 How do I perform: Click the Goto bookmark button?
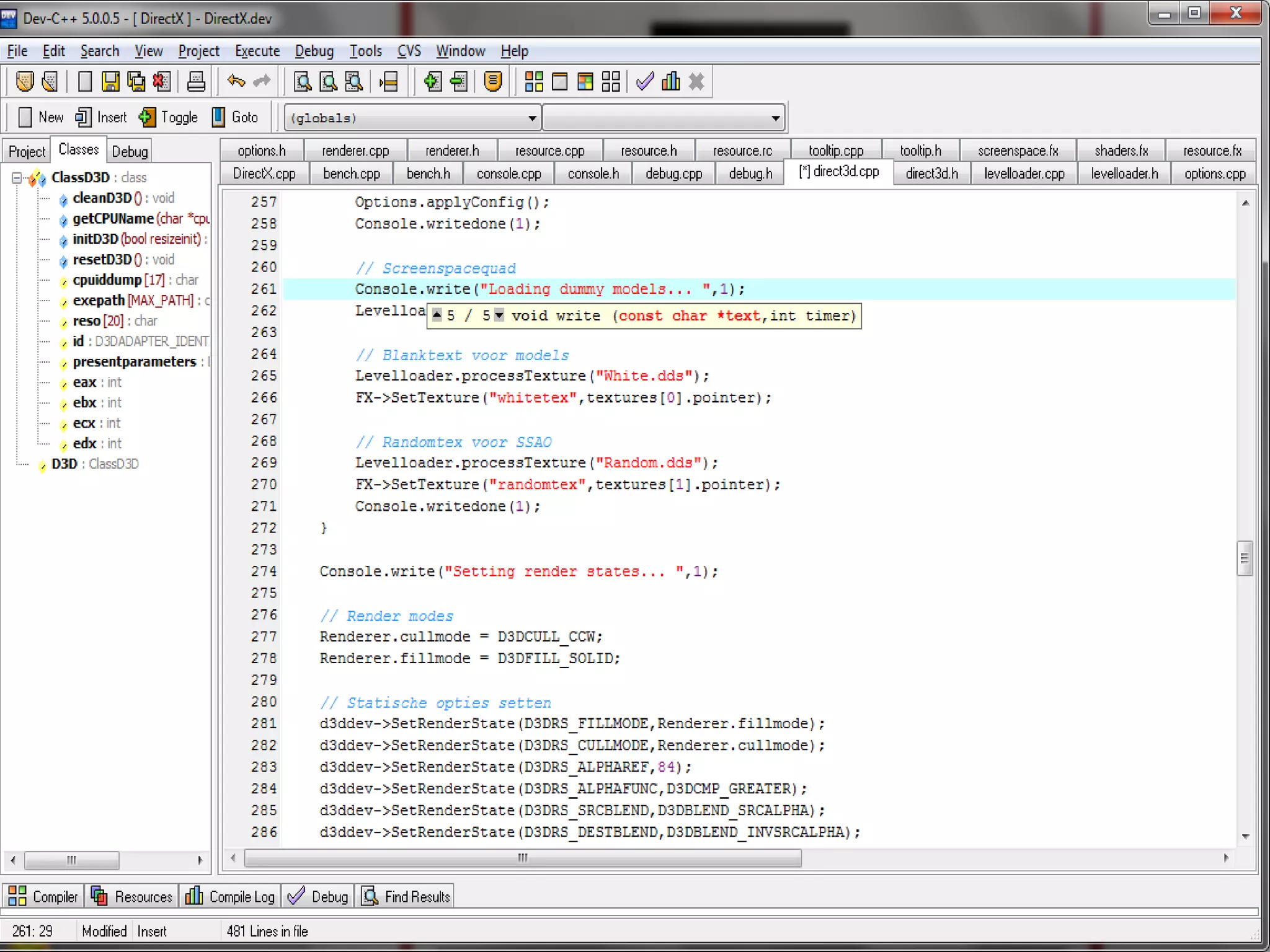tap(235, 117)
